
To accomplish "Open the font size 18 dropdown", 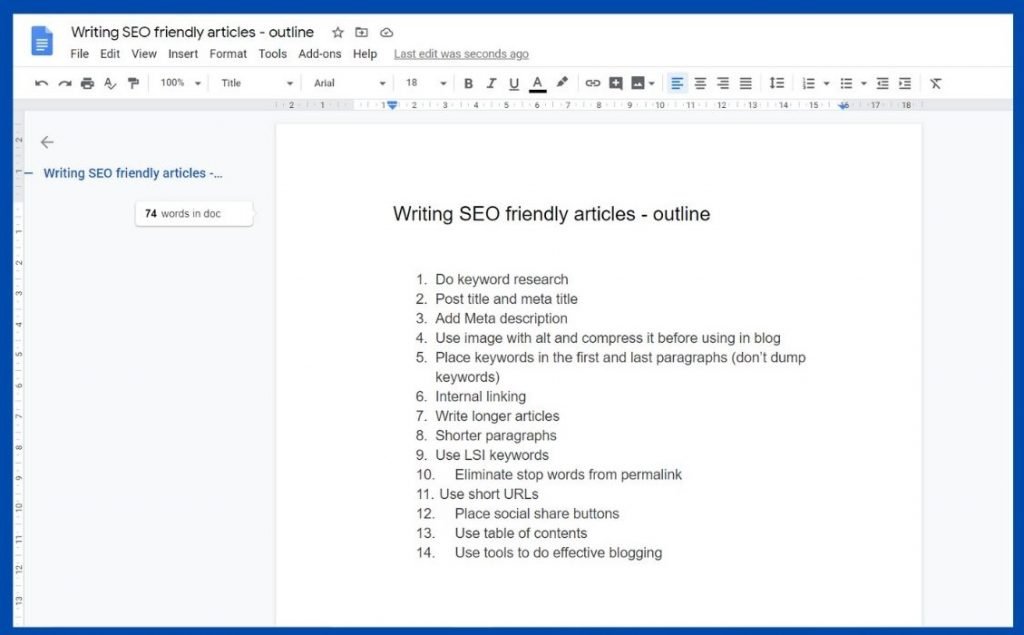I will pyautogui.click(x=426, y=84).
